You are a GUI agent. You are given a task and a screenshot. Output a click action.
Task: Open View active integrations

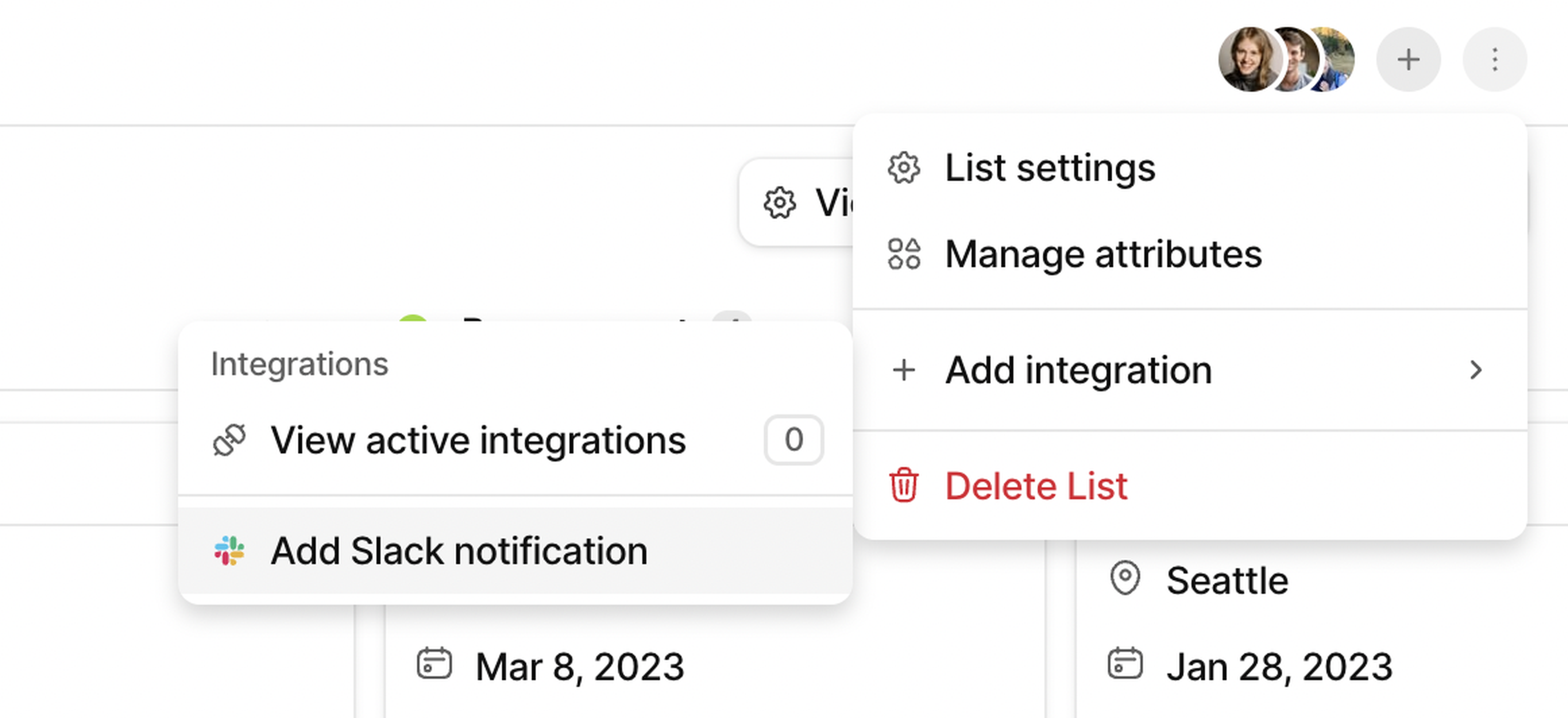(478, 440)
